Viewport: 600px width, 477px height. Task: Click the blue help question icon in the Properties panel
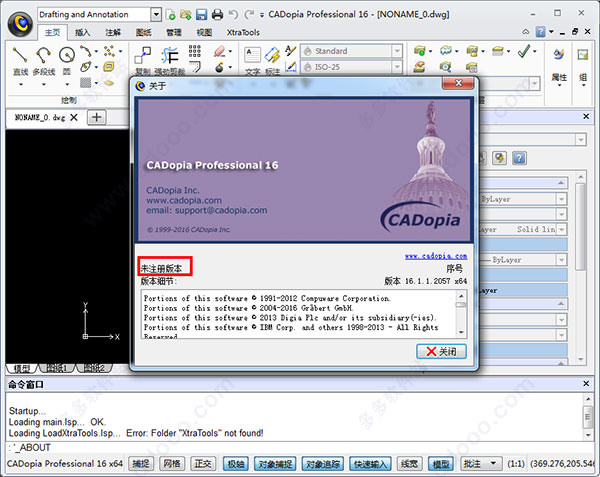(519, 158)
